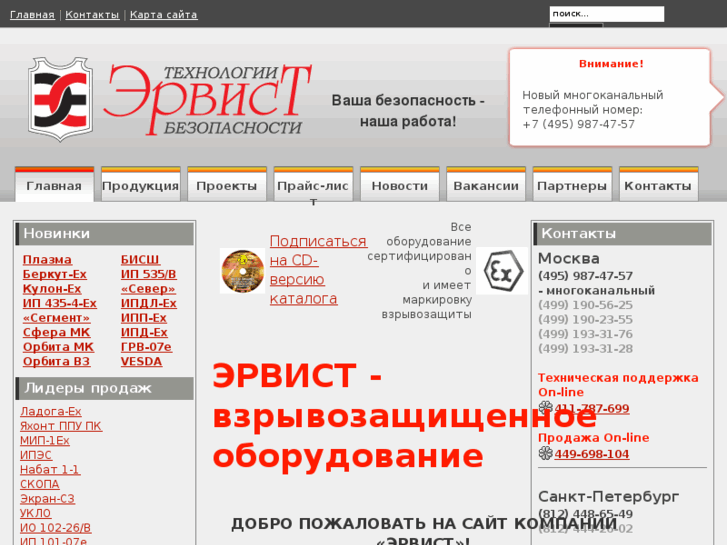
Task: Open the Главная link in top bar
Action: pos(32,15)
